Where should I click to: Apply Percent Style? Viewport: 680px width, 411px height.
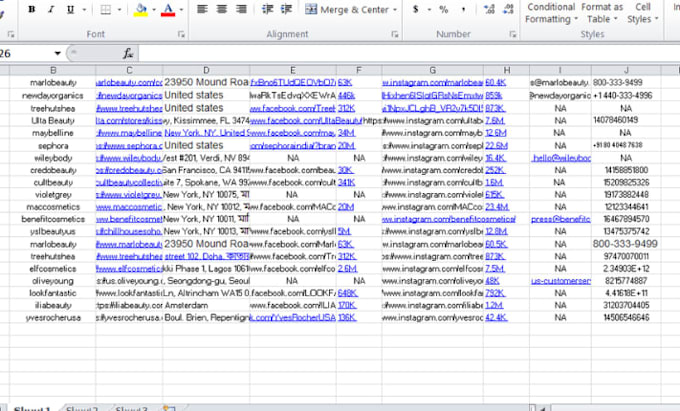(x=443, y=9)
